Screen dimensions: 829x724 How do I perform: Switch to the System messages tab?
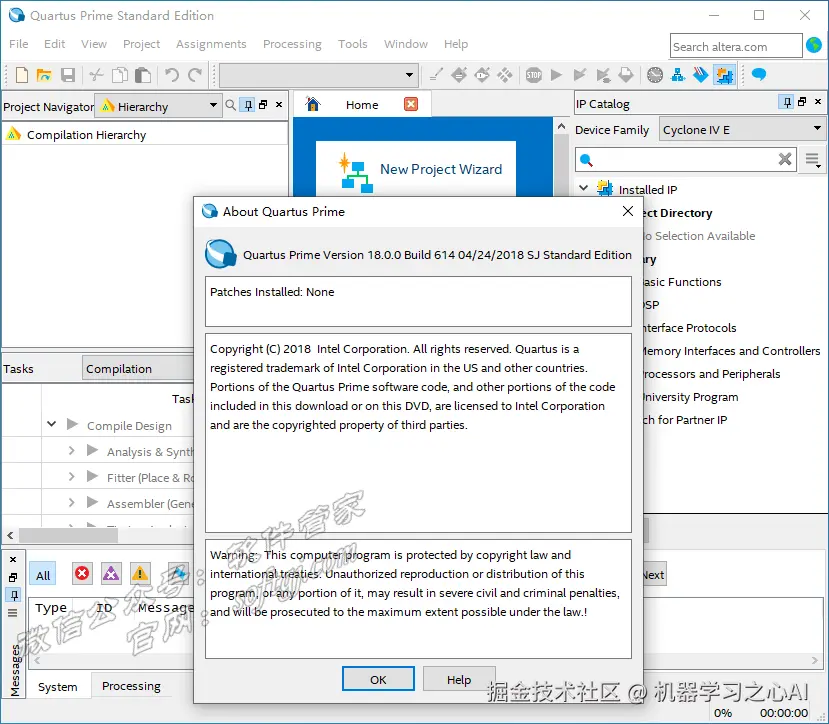coord(58,686)
